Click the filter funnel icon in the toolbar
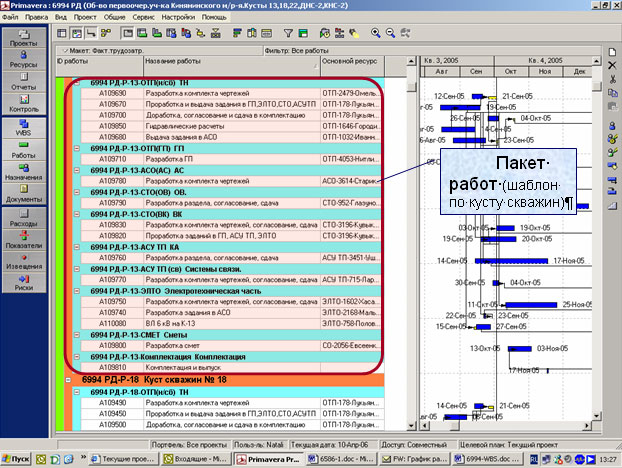 (288, 32)
